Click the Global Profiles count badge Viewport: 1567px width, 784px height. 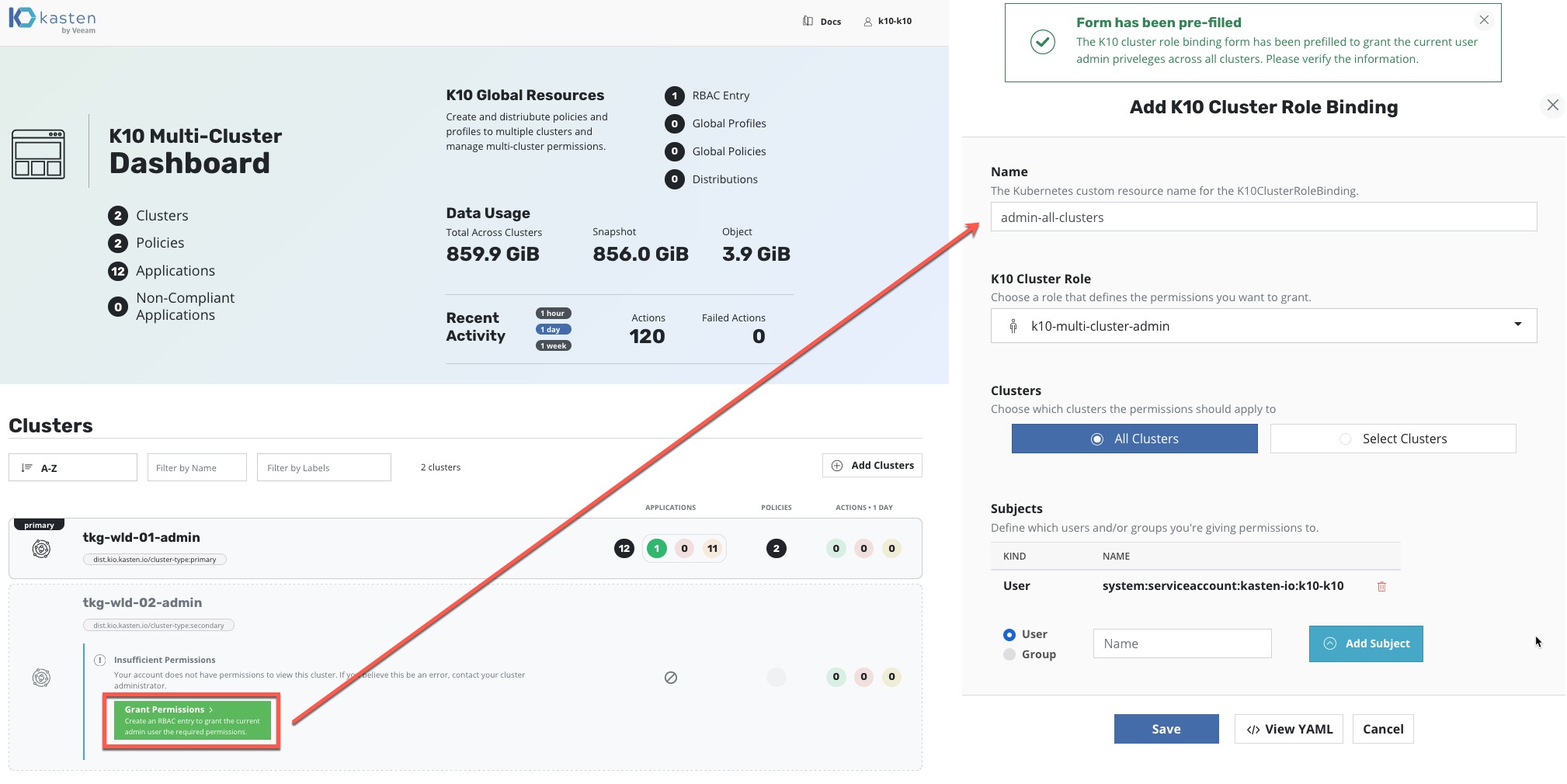click(x=674, y=123)
